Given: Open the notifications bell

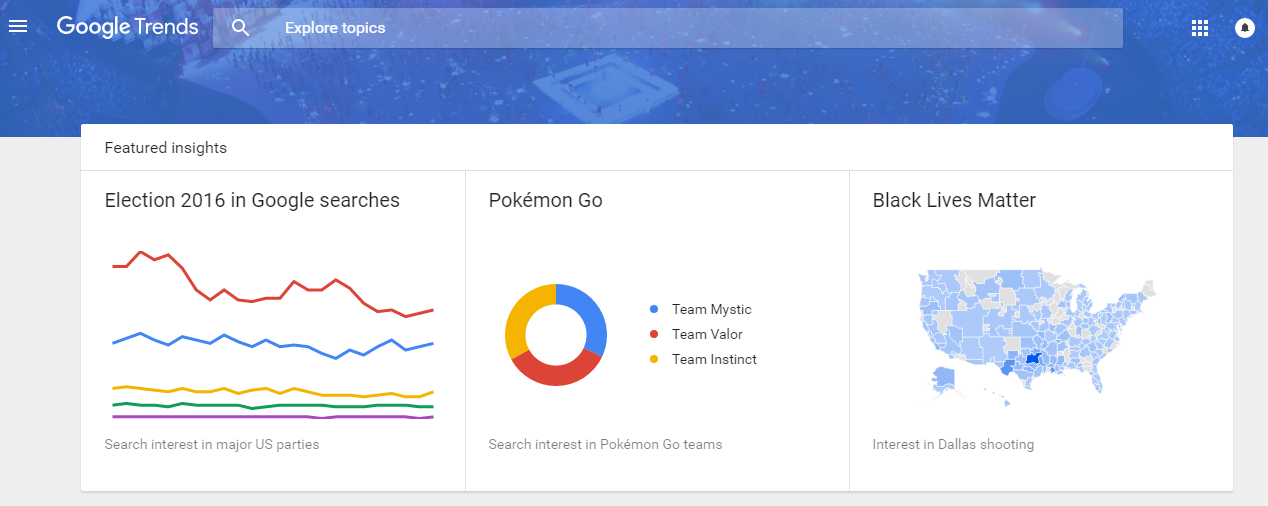Looking at the screenshot, I should [x=1245, y=28].
